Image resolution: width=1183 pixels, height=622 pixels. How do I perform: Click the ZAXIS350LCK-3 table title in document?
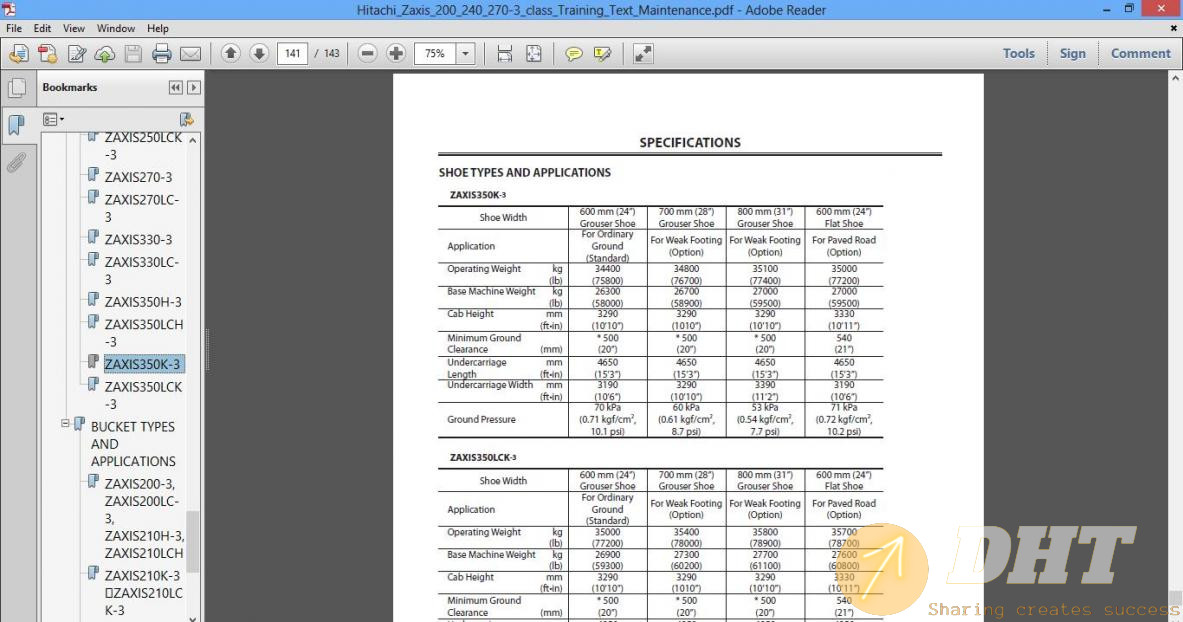483,457
